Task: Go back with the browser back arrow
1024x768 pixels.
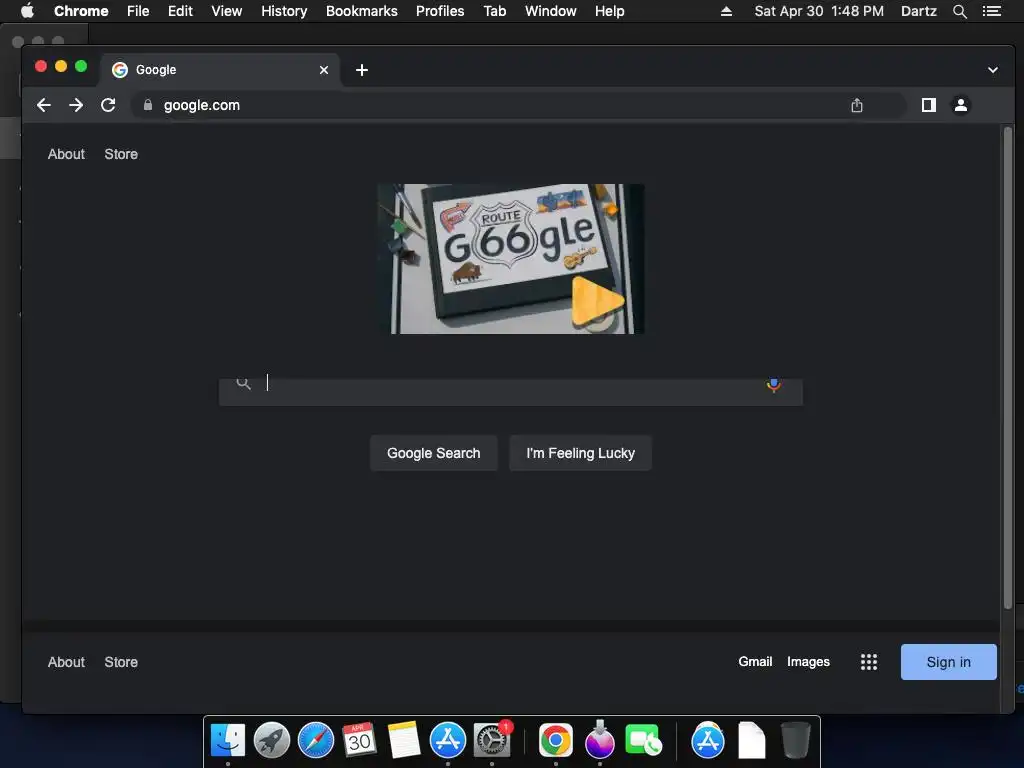Action: [x=44, y=105]
